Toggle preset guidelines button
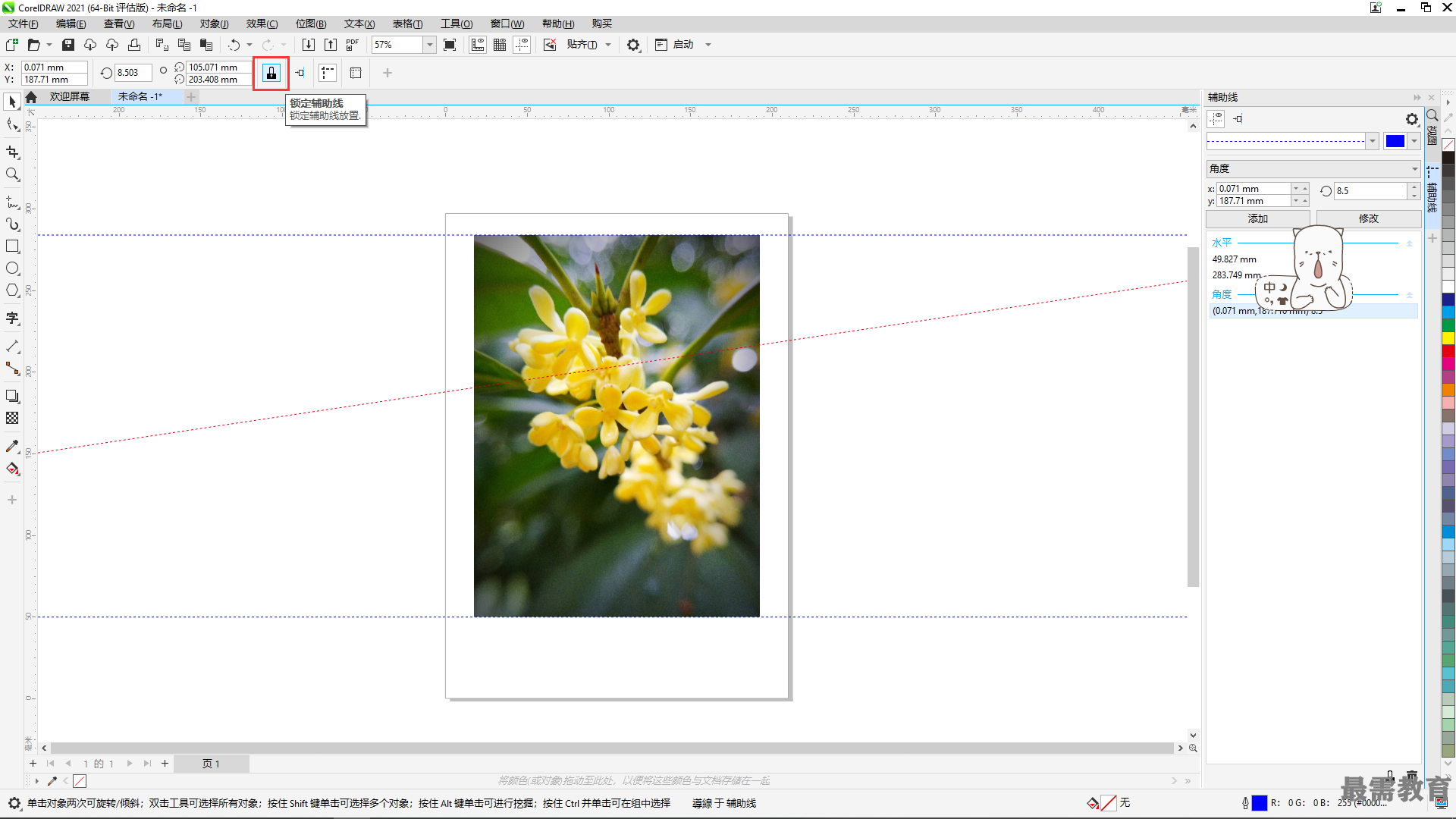 tap(328, 73)
